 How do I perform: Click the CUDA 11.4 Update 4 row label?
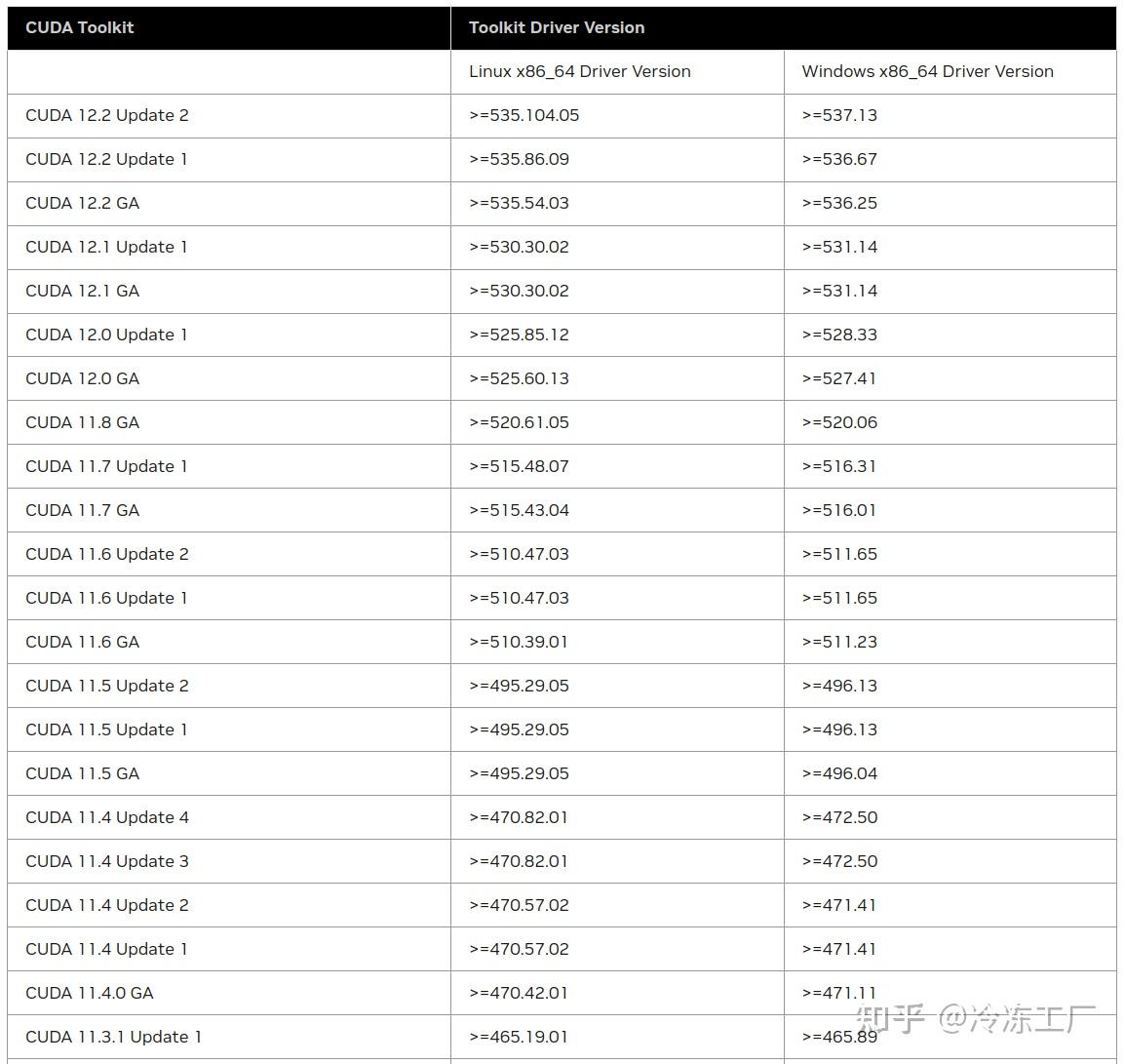[107, 817]
